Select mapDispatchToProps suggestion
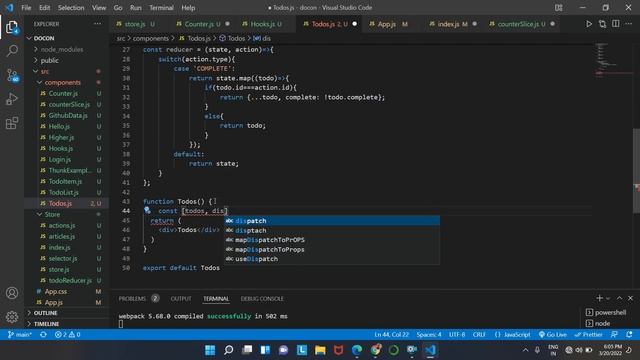 pos(332,249)
